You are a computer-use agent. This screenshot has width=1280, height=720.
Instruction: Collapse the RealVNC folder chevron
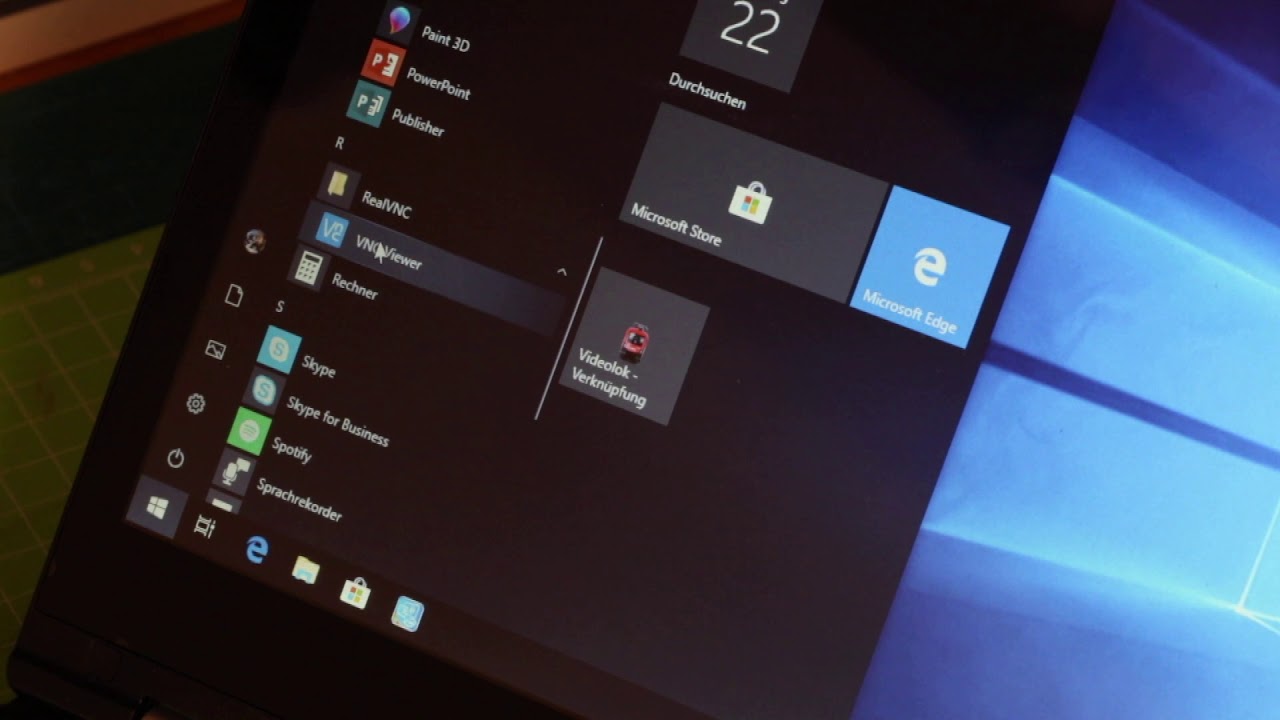[561, 271]
